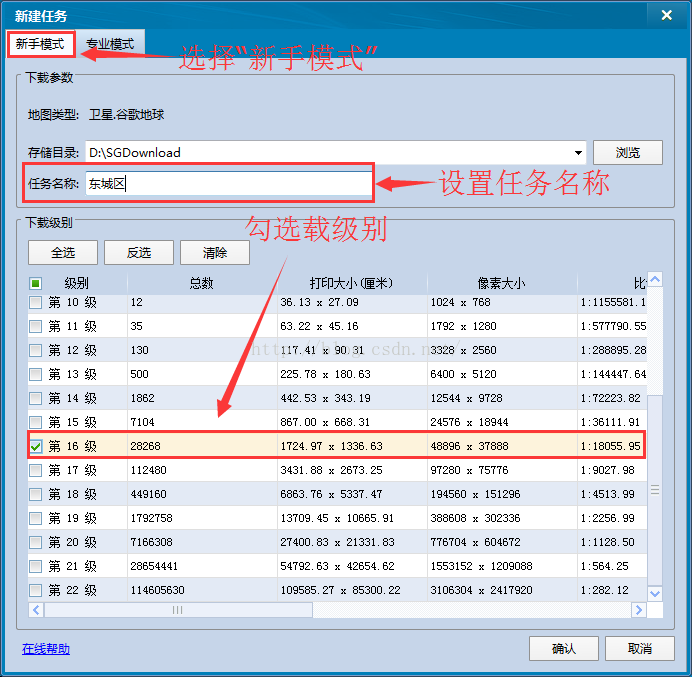Check the 第 17 级 checkbox
The image size is (692, 677).
click(x=36, y=470)
